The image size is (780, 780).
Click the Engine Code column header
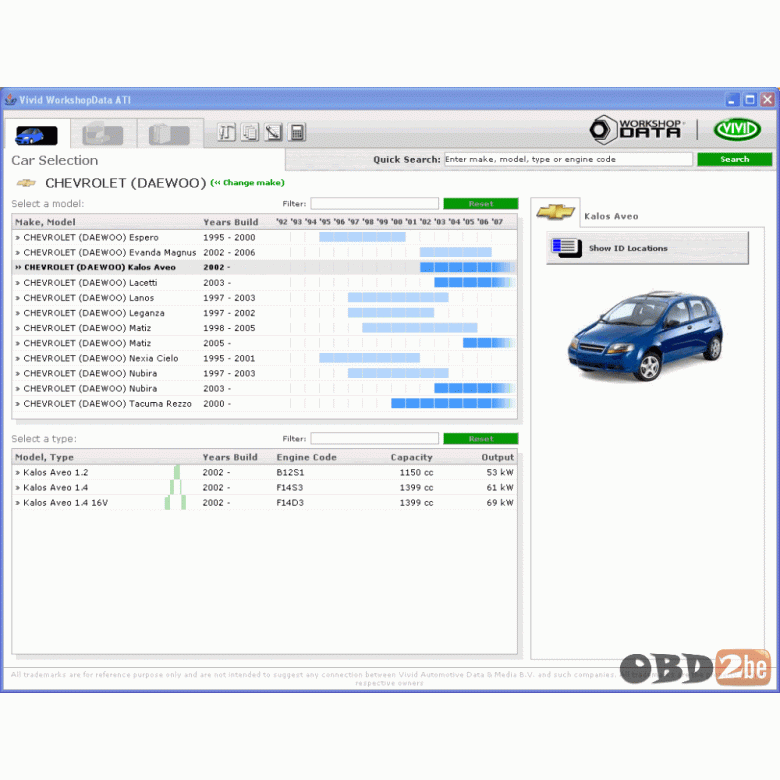306,457
